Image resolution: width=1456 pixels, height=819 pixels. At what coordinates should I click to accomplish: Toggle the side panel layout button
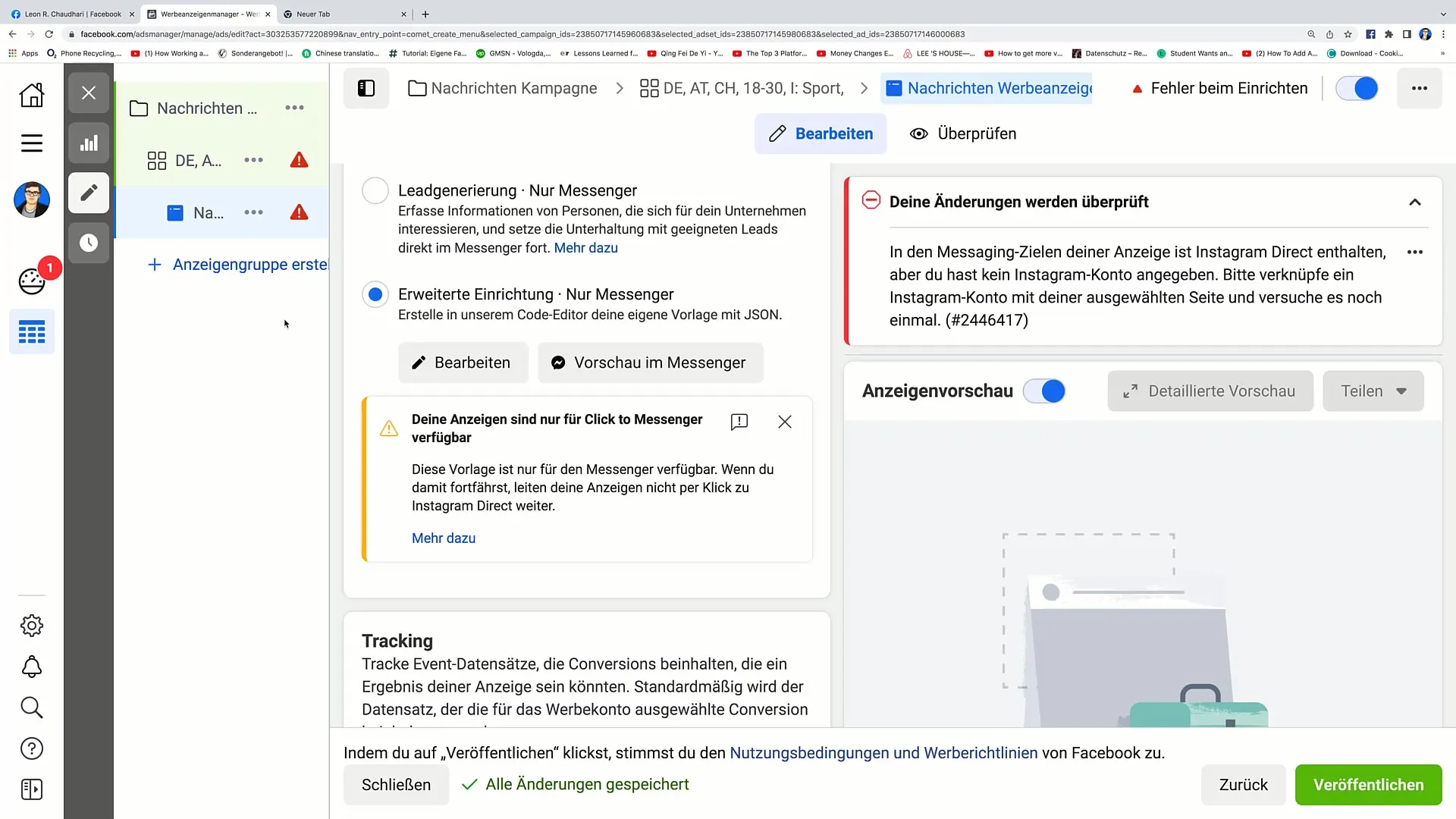tap(366, 88)
